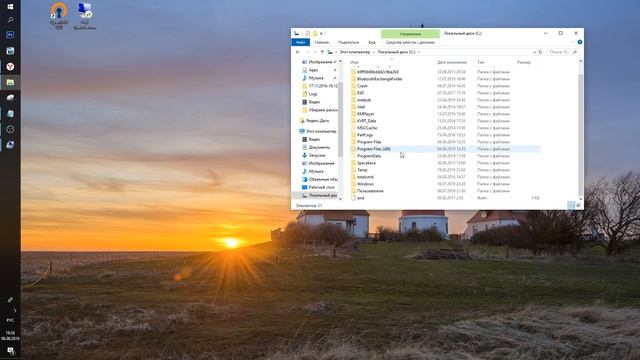Switch to File Explorer on the taskbar

tap(10, 82)
